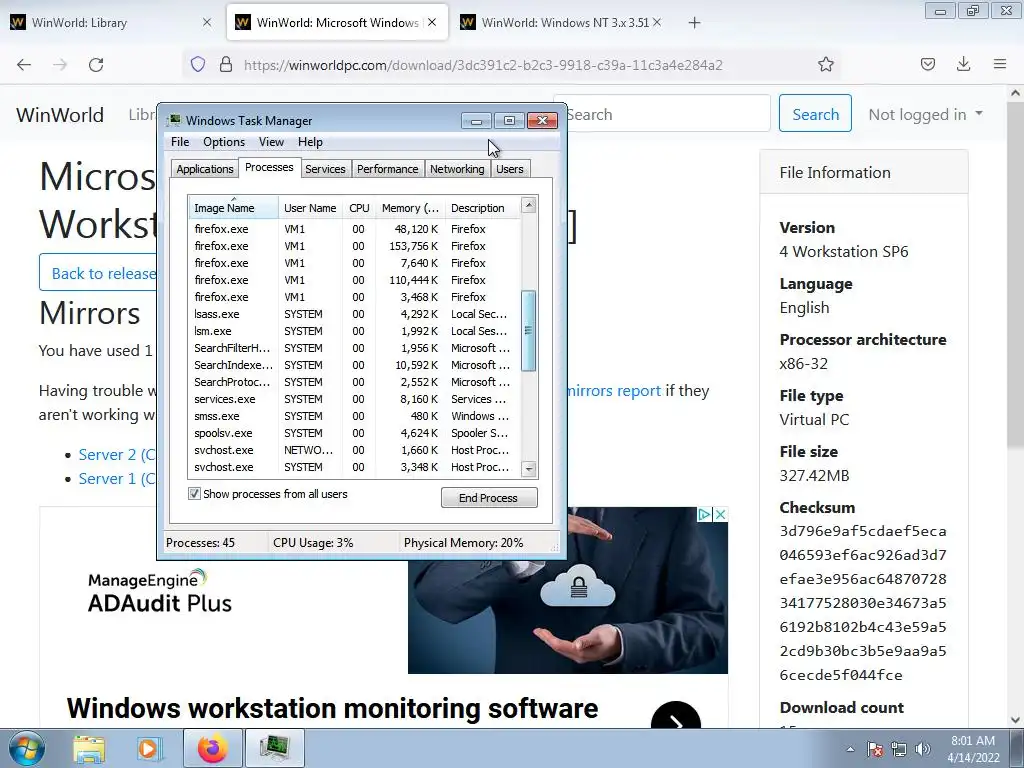Bookmark this page with the star icon
Image resolution: width=1024 pixels, height=768 pixels.
[x=826, y=65]
